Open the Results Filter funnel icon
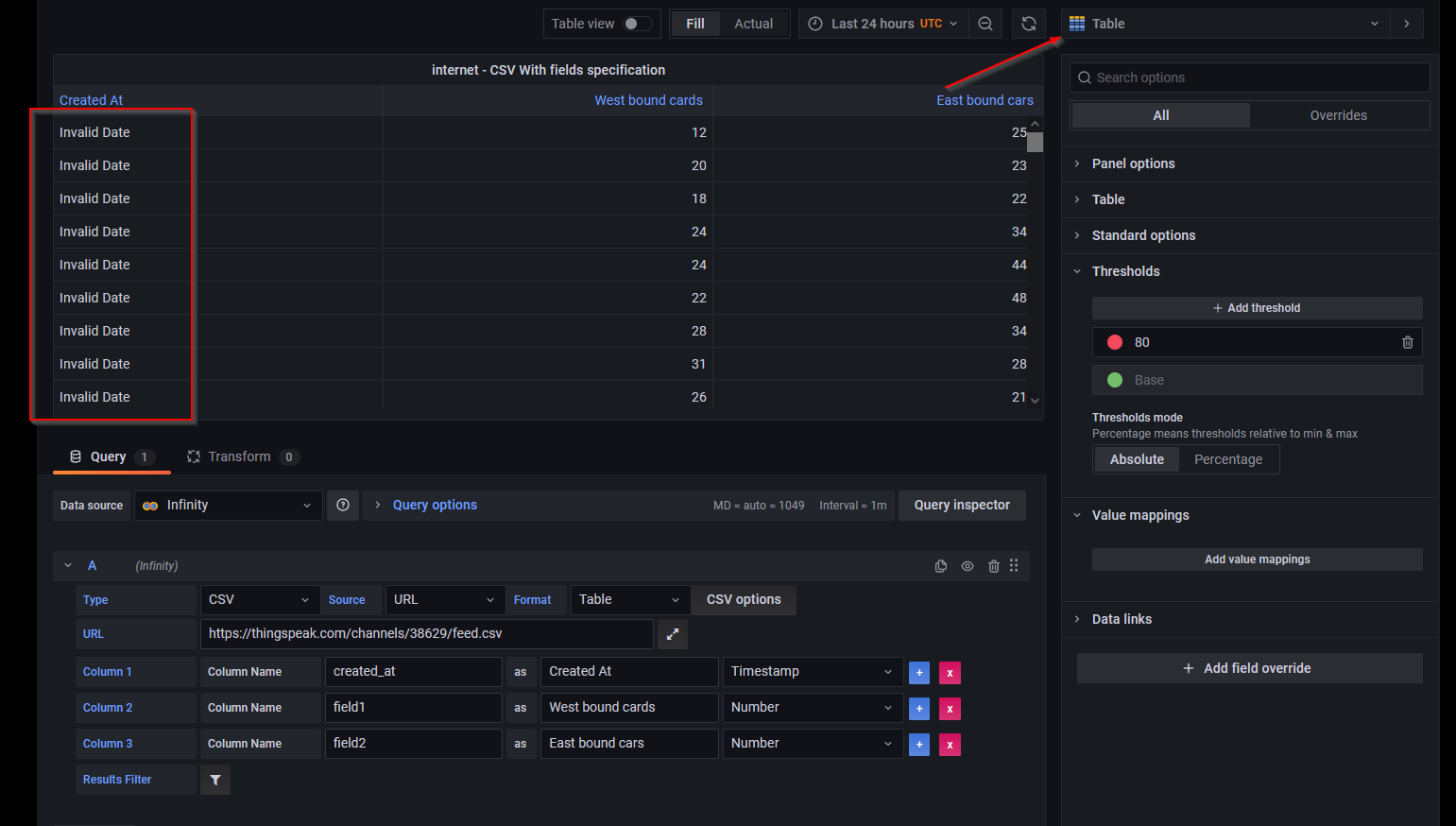Image resolution: width=1456 pixels, height=826 pixels. point(214,780)
